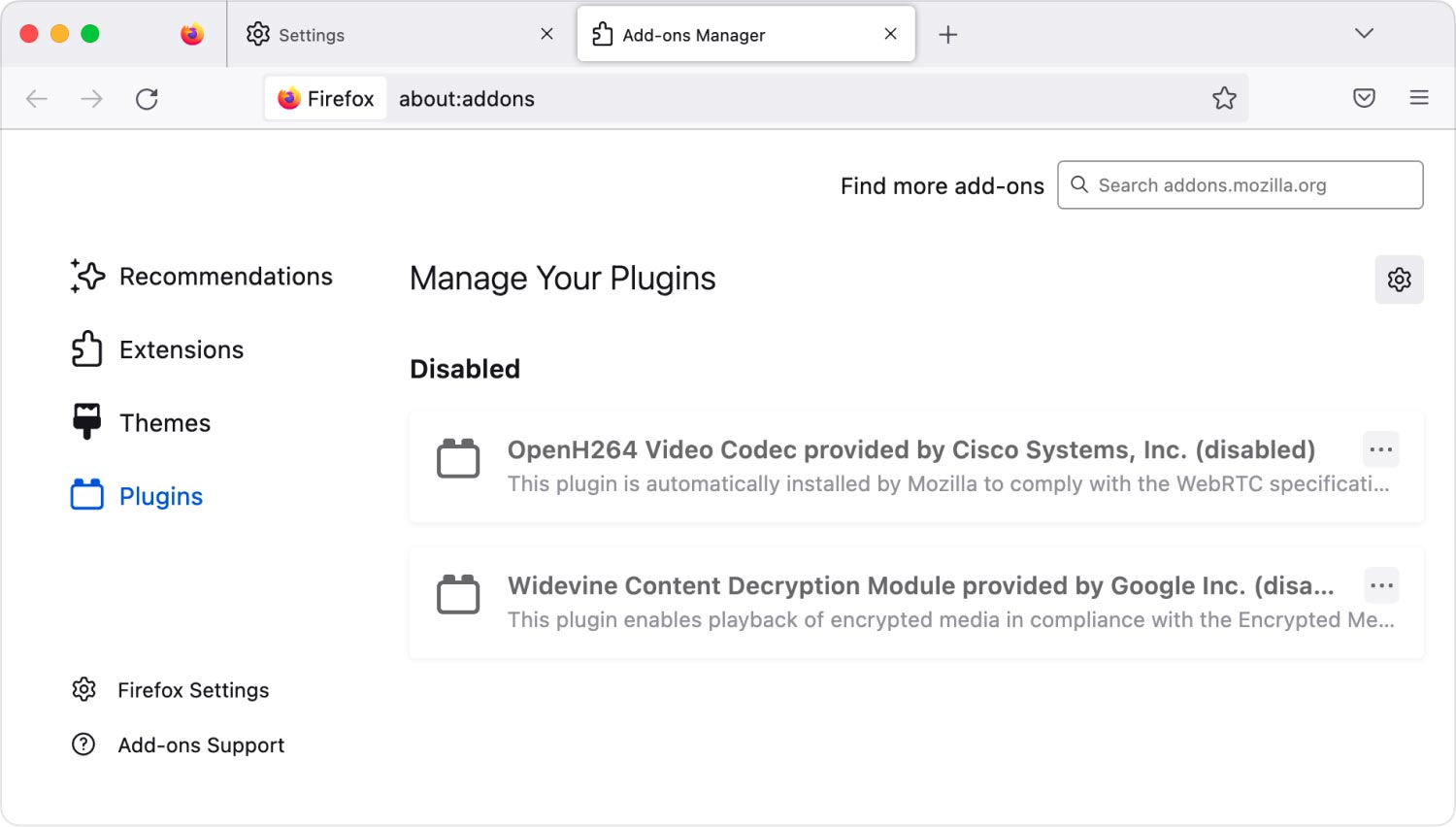The image size is (1456, 827).
Task: Open the Firefox hamburger application menu
Action: coord(1419,98)
